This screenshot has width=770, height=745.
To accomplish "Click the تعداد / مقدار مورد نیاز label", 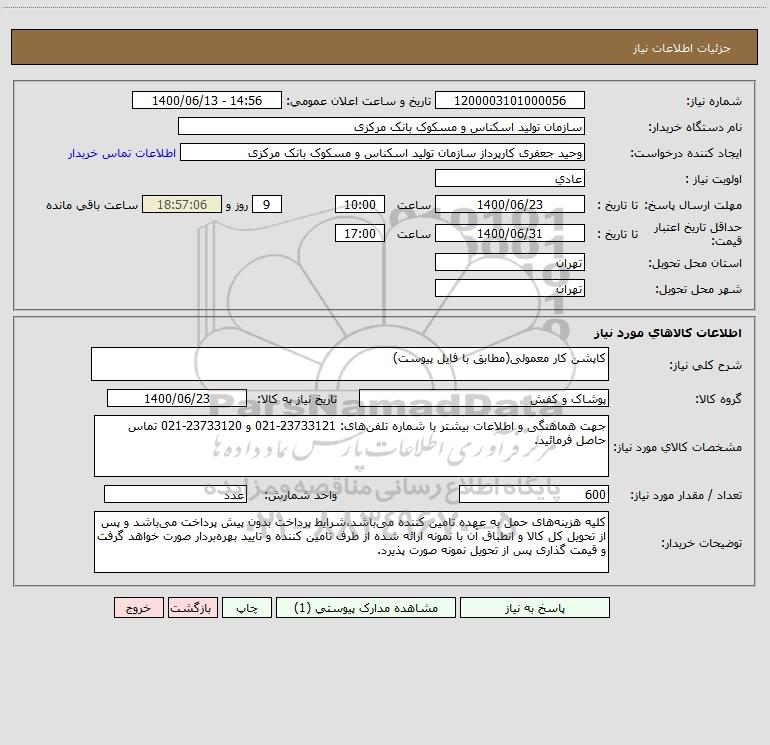I will (x=686, y=496).
